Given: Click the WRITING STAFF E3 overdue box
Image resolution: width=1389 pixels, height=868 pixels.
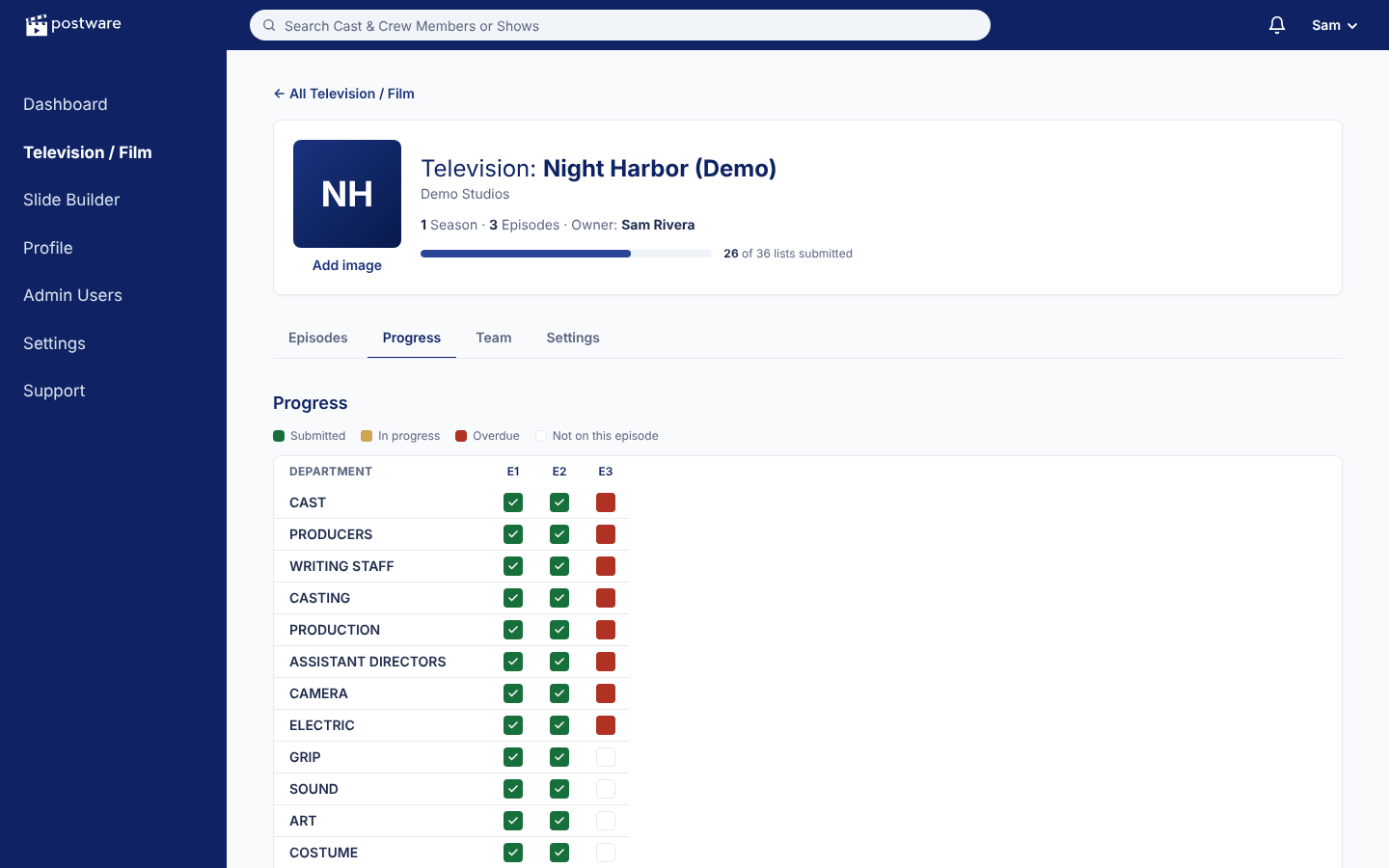Looking at the screenshot, I should pyautogui.click(x=606, y=566).
